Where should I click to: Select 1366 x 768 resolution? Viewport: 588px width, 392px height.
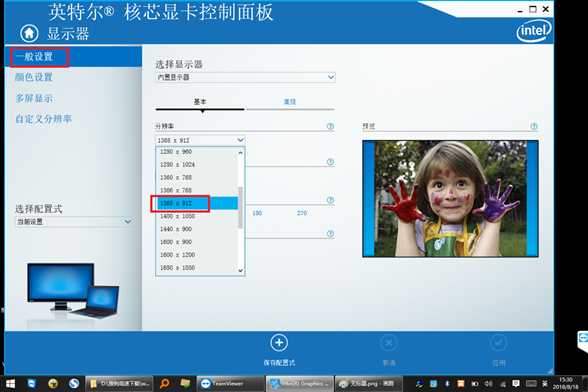pos(197,191)
